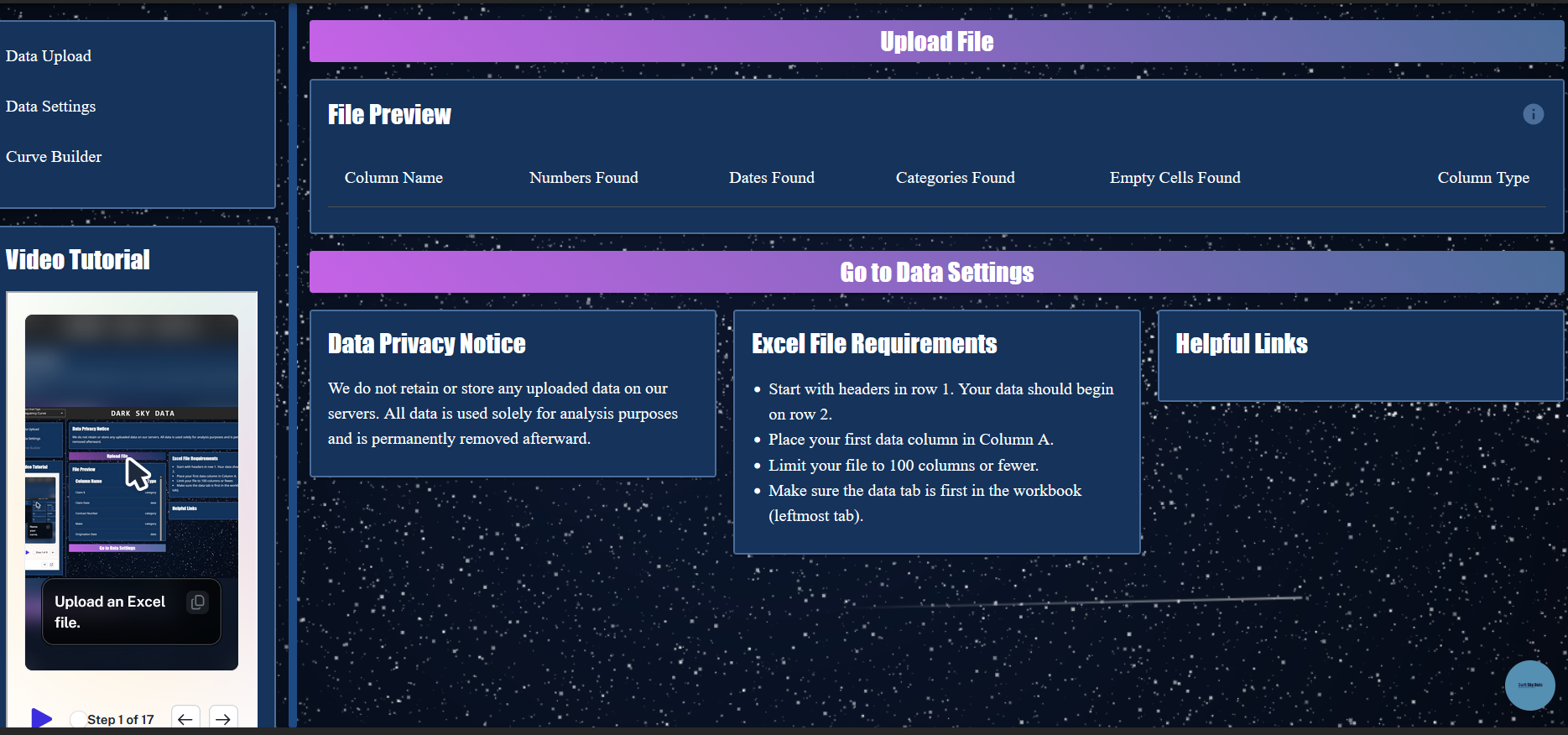Click the File Preview info icon
The image size is (1568, 735).
click(1533, 114)
